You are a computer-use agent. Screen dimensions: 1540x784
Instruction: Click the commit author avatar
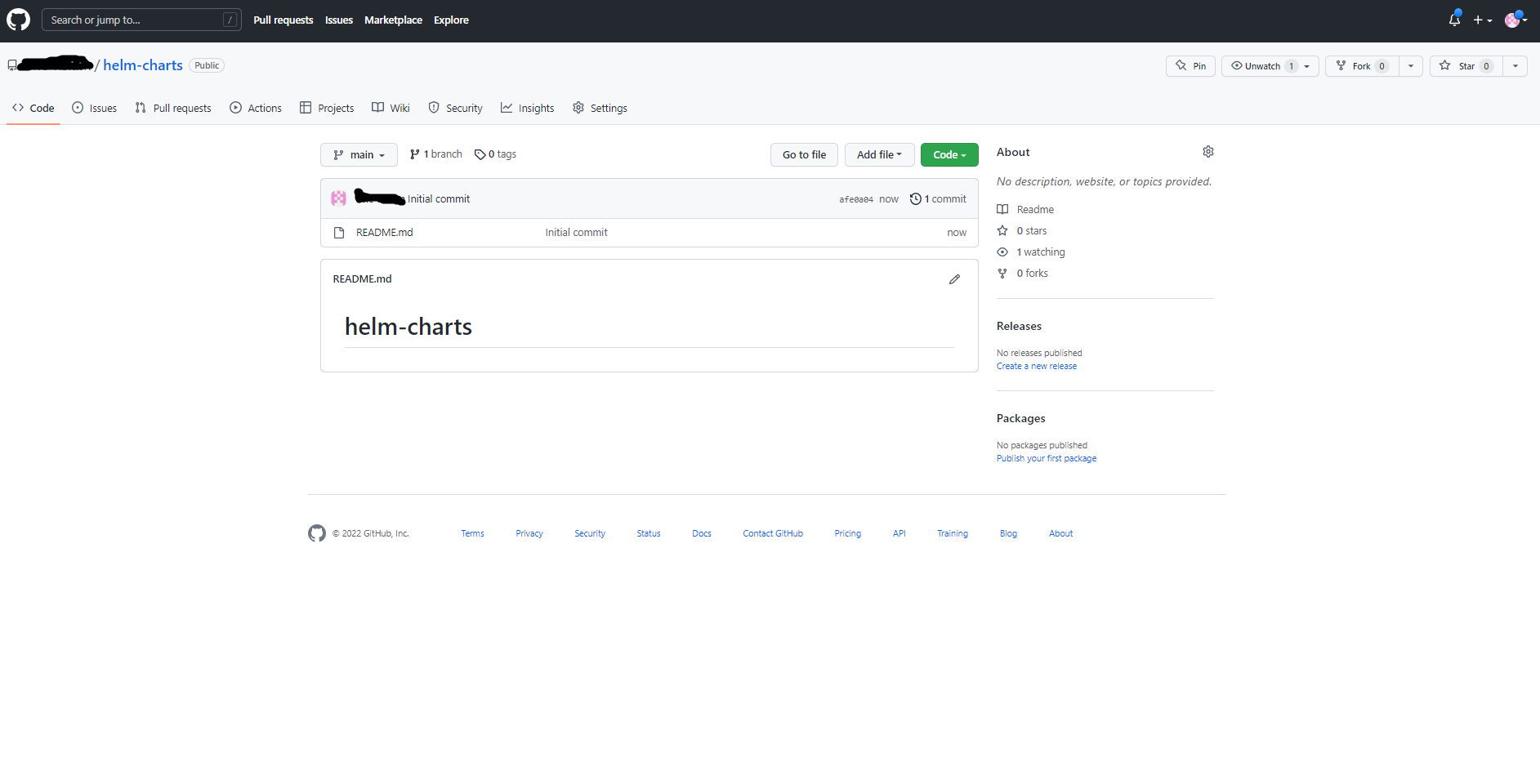[338, 198]
